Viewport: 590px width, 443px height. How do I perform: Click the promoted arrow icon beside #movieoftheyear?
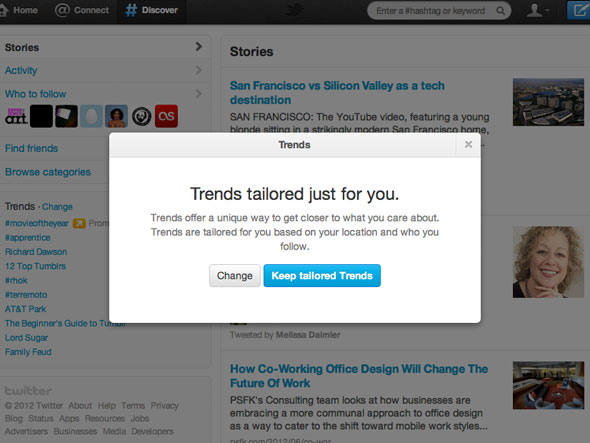tap(79, 223)
